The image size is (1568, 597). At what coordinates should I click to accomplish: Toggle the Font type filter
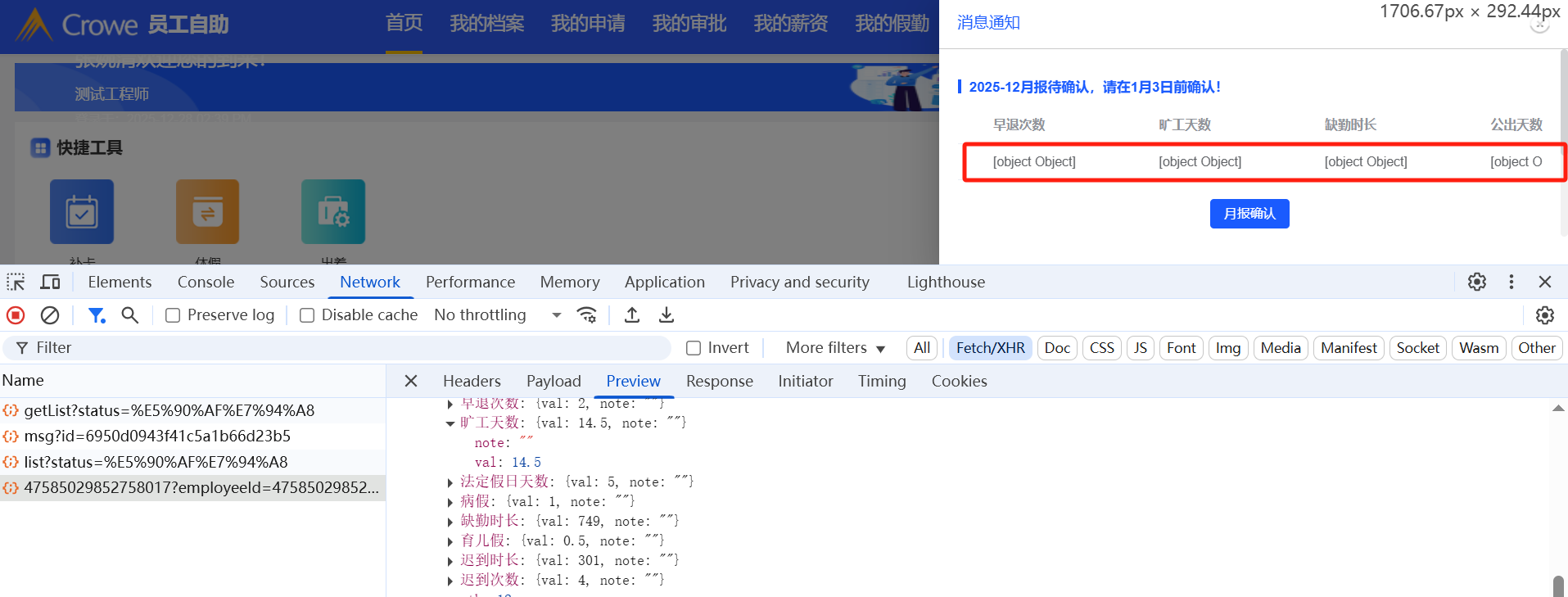pyautogui.click(x=1182, y=348)
